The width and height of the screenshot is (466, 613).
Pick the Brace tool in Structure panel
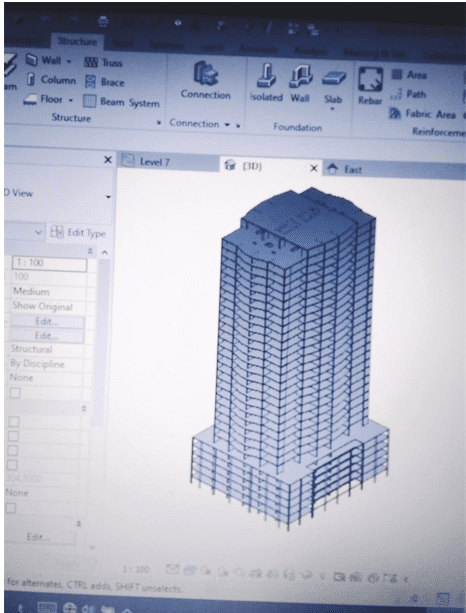click(x=104, y=82)
